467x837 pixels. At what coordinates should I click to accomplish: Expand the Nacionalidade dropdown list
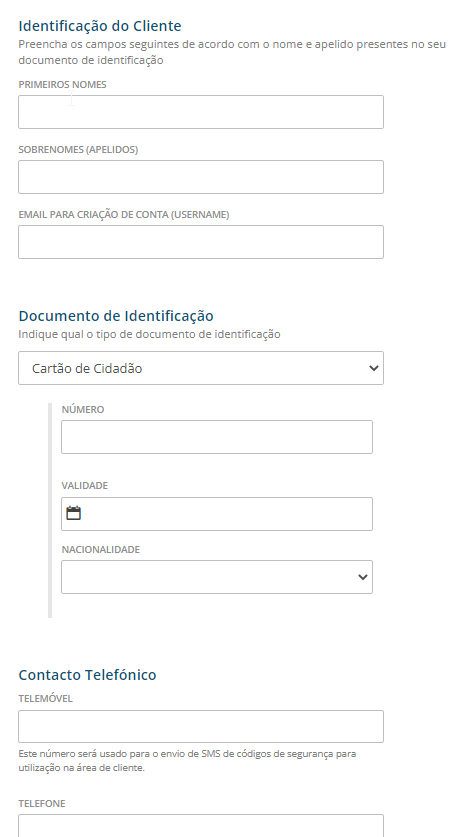point(217,577)
